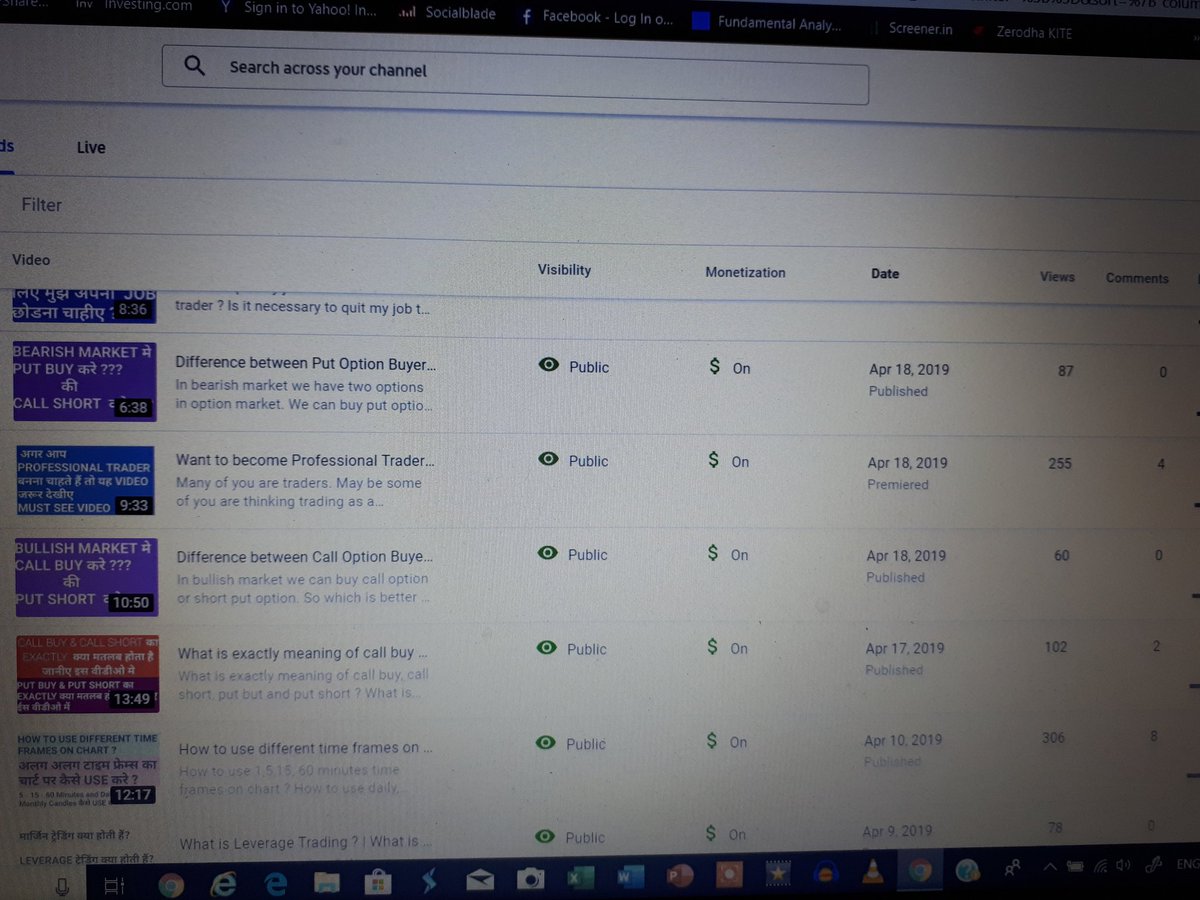Image resolution: width=1200 pixels, height=900 pixels.
Task: Click date Apr 17, 2019 of call buy video
Action: point(905,648)
